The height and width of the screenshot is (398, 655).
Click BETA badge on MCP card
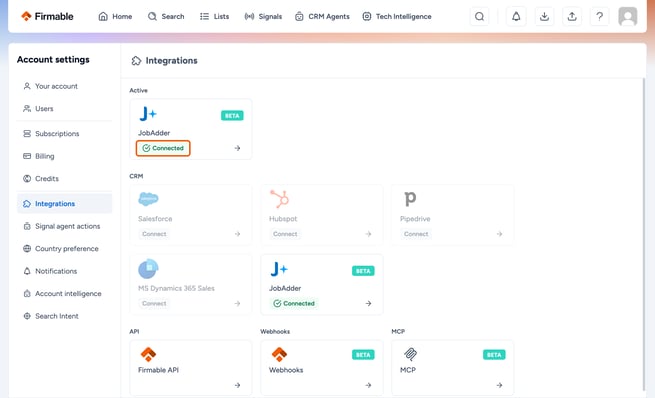[x=494, y=355]
